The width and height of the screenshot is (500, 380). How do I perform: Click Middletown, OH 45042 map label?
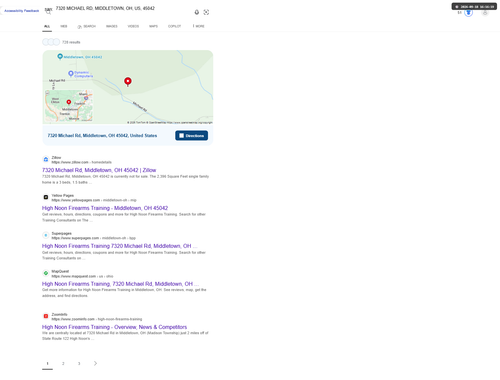point(83,57)
